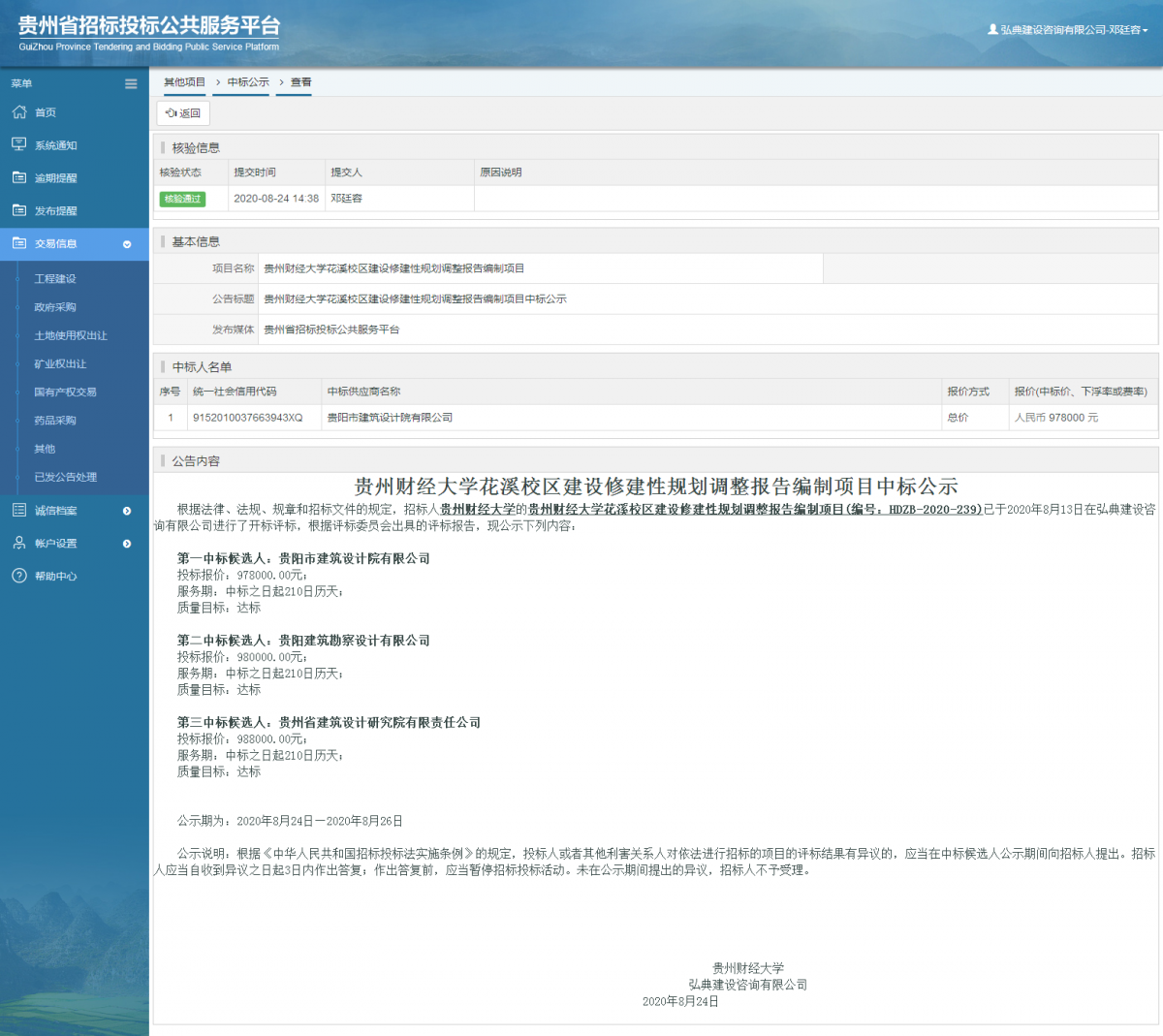Click the 其他项目 breadcrumb
Screen dimensions: 1163x1036
coord(184,82)
